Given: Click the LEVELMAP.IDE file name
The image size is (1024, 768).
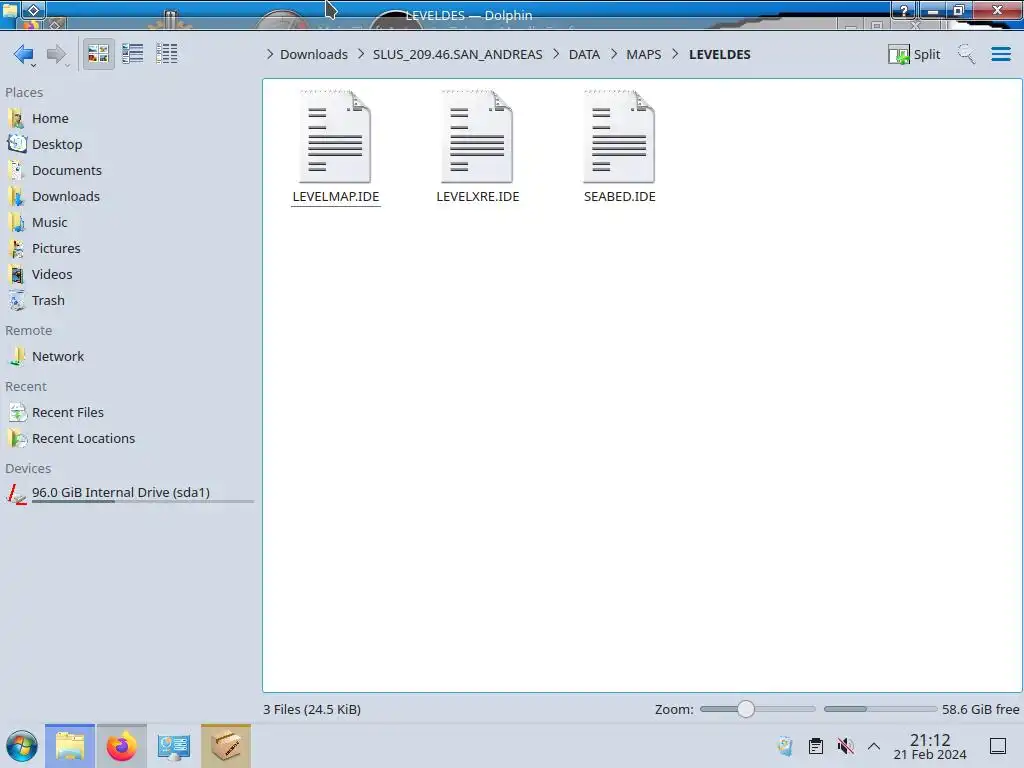Looking at the screenshot, I should coord(336,197).
